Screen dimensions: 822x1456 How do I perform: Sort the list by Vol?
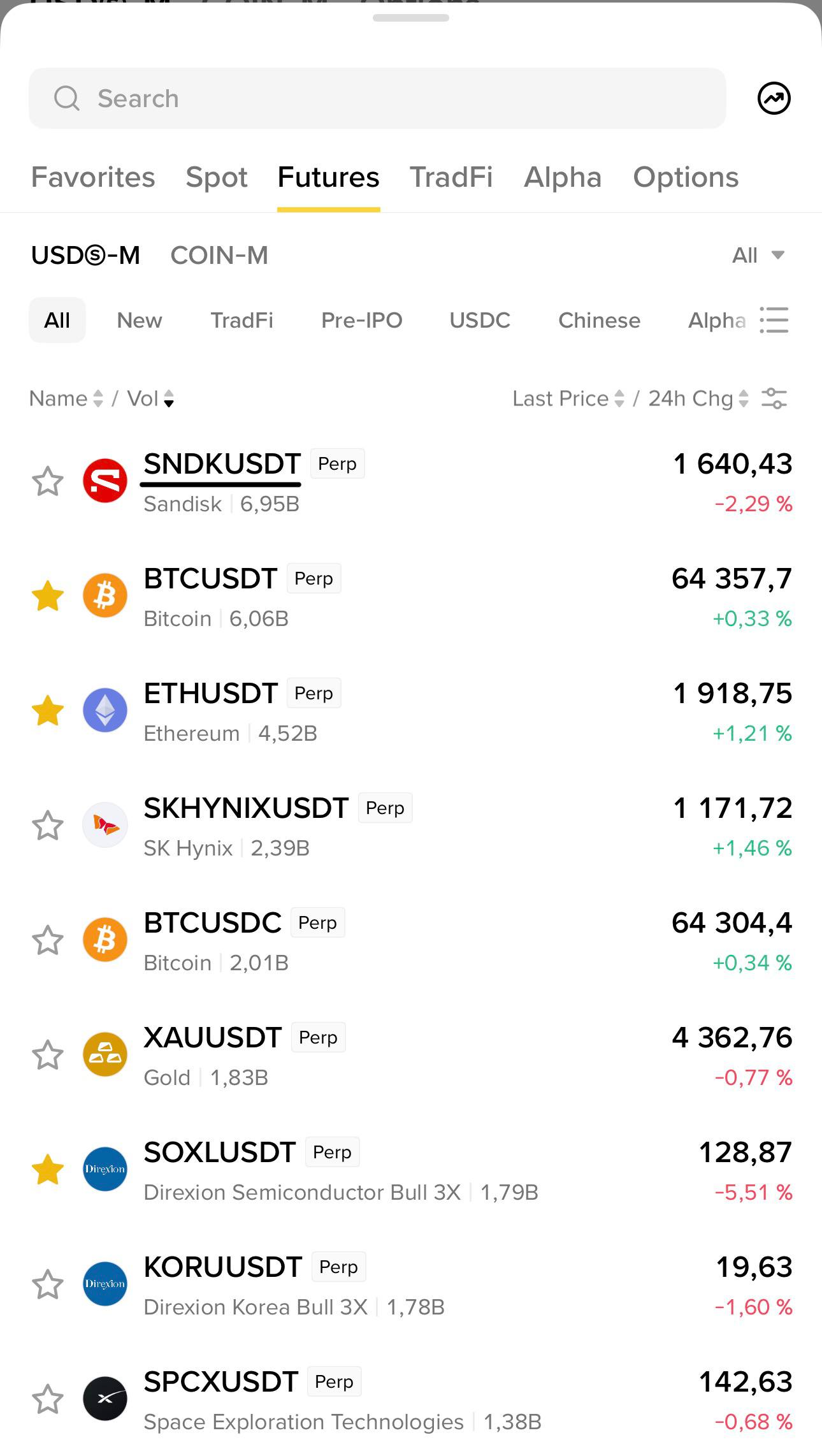(150, 398)
